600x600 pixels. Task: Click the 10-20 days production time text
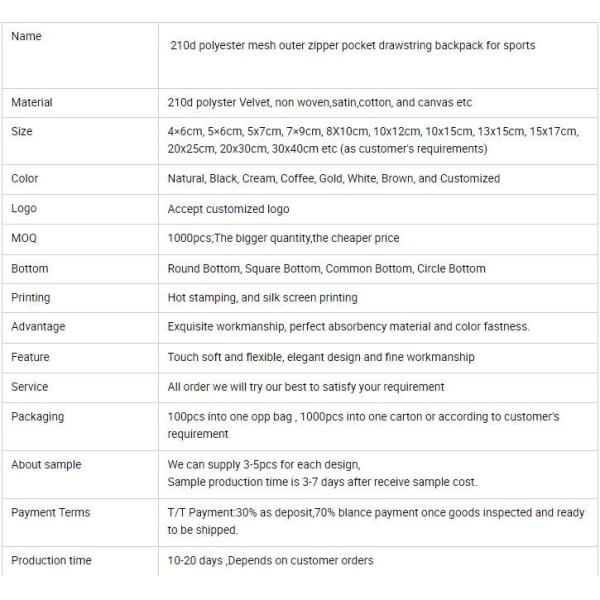tap(270, 561)
